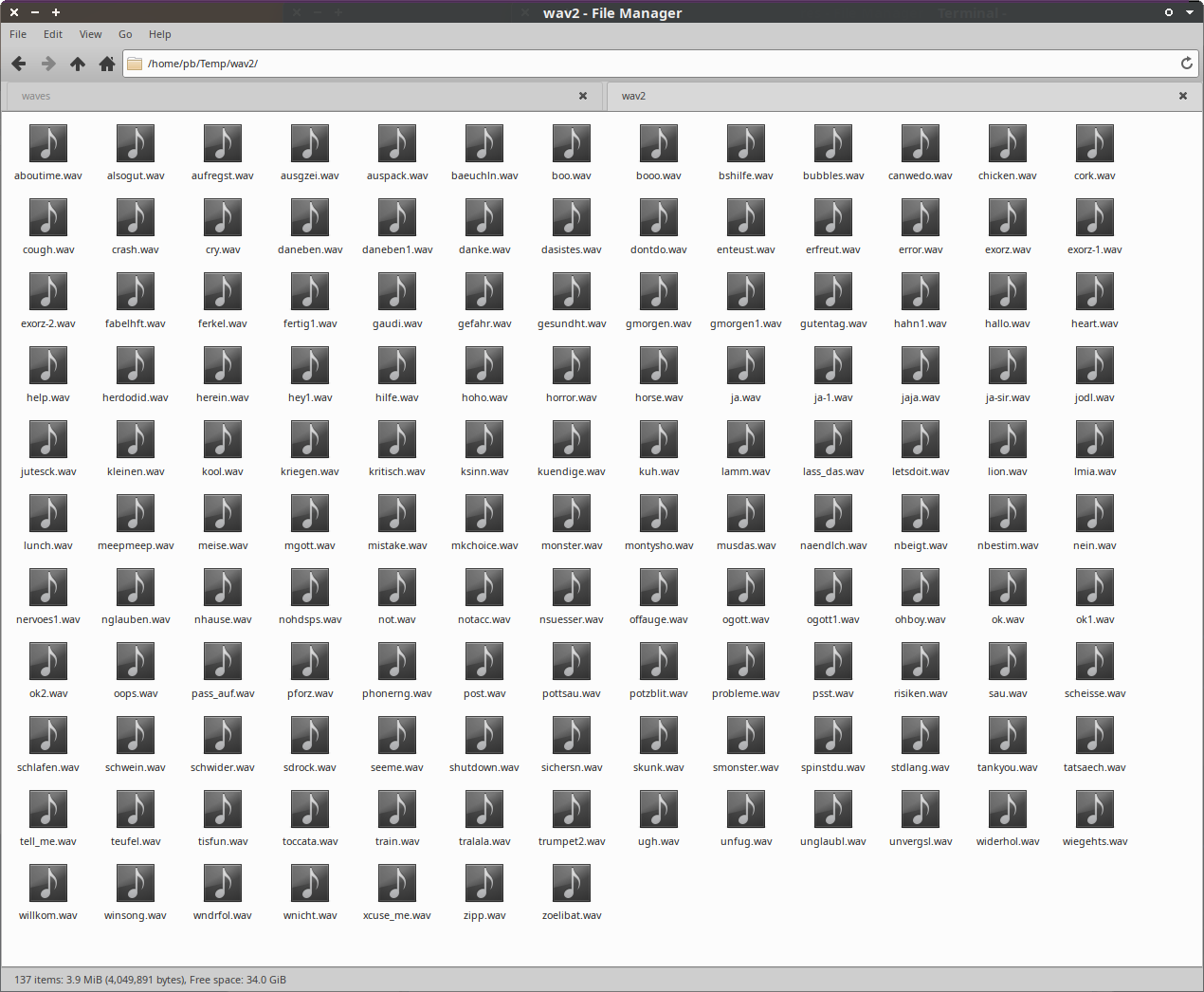Select the chicken.wav audio file icon
The height and width of the screenshot is (992, 1204).
1007,144
